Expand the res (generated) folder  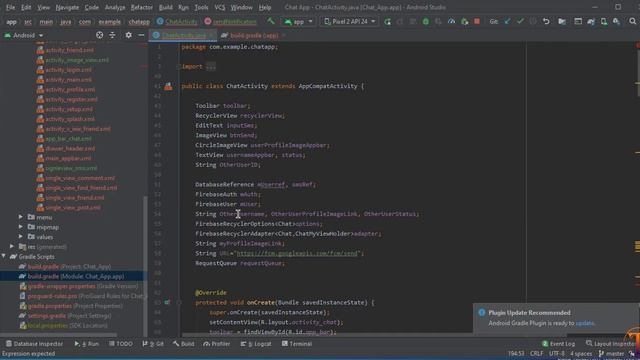tap(12, 247)
